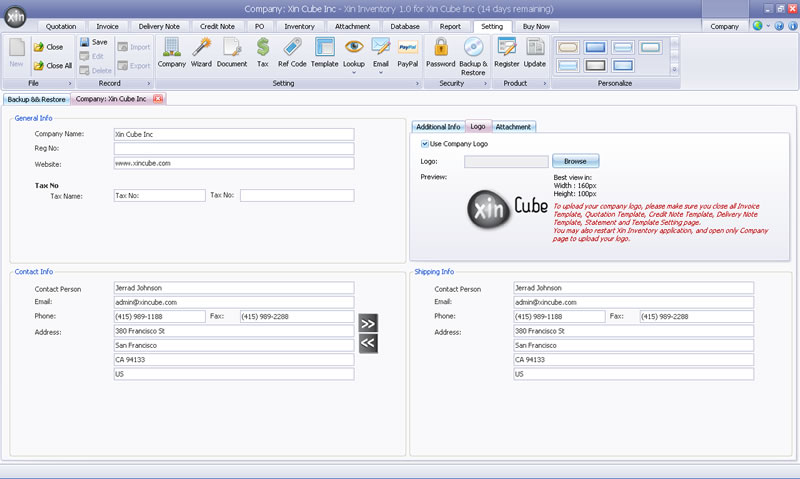Click the Lookup eye icon
Image resolution: width=800 pixels, height=479 pixels.
click(x=354, y=47)
